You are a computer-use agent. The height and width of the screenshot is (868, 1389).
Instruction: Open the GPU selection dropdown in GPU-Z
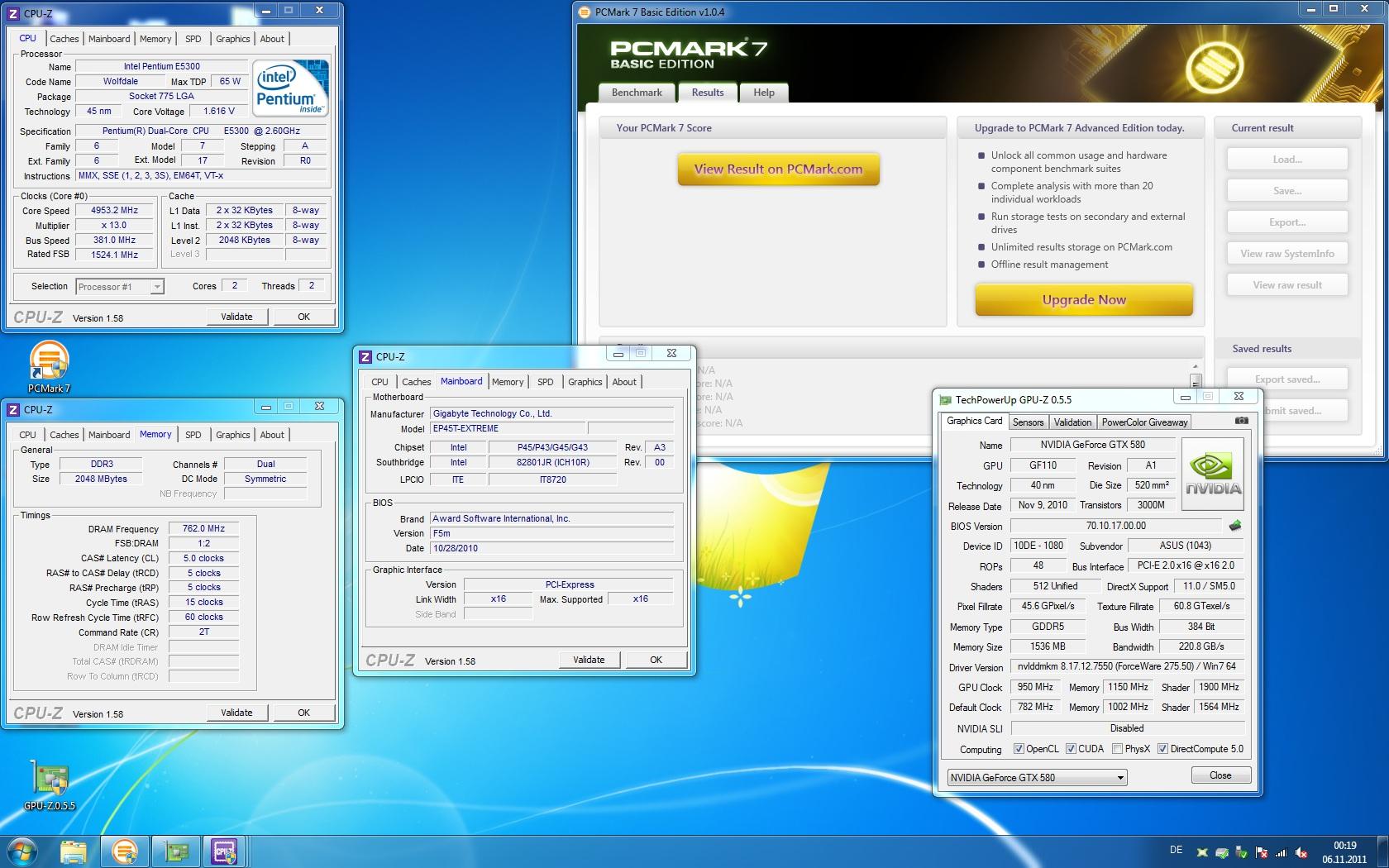[x=1037, y=777]
